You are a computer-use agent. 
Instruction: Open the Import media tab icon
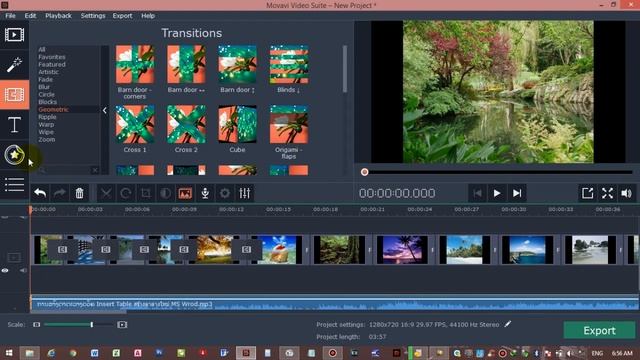(14, 35)
